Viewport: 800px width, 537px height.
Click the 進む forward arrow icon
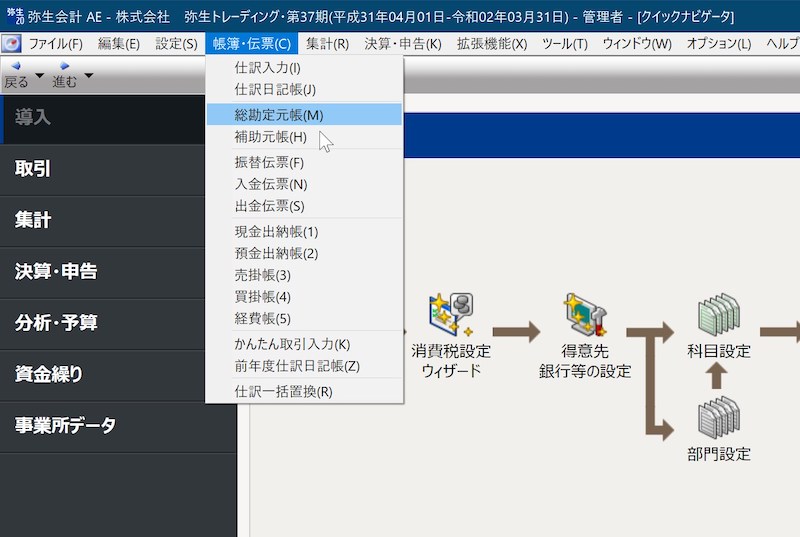pos(64,66)
